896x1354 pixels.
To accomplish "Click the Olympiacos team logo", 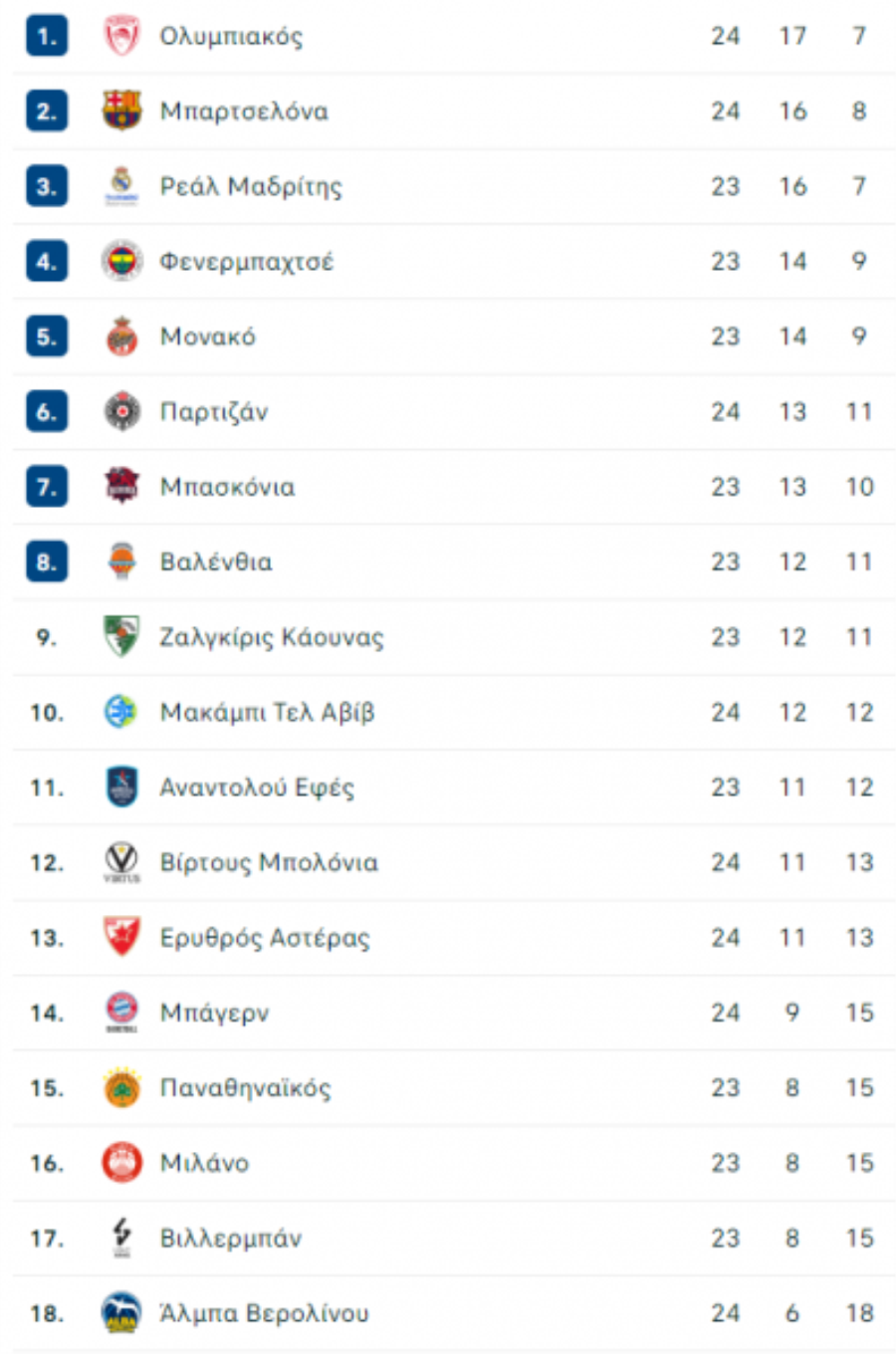I will (121, 36).
